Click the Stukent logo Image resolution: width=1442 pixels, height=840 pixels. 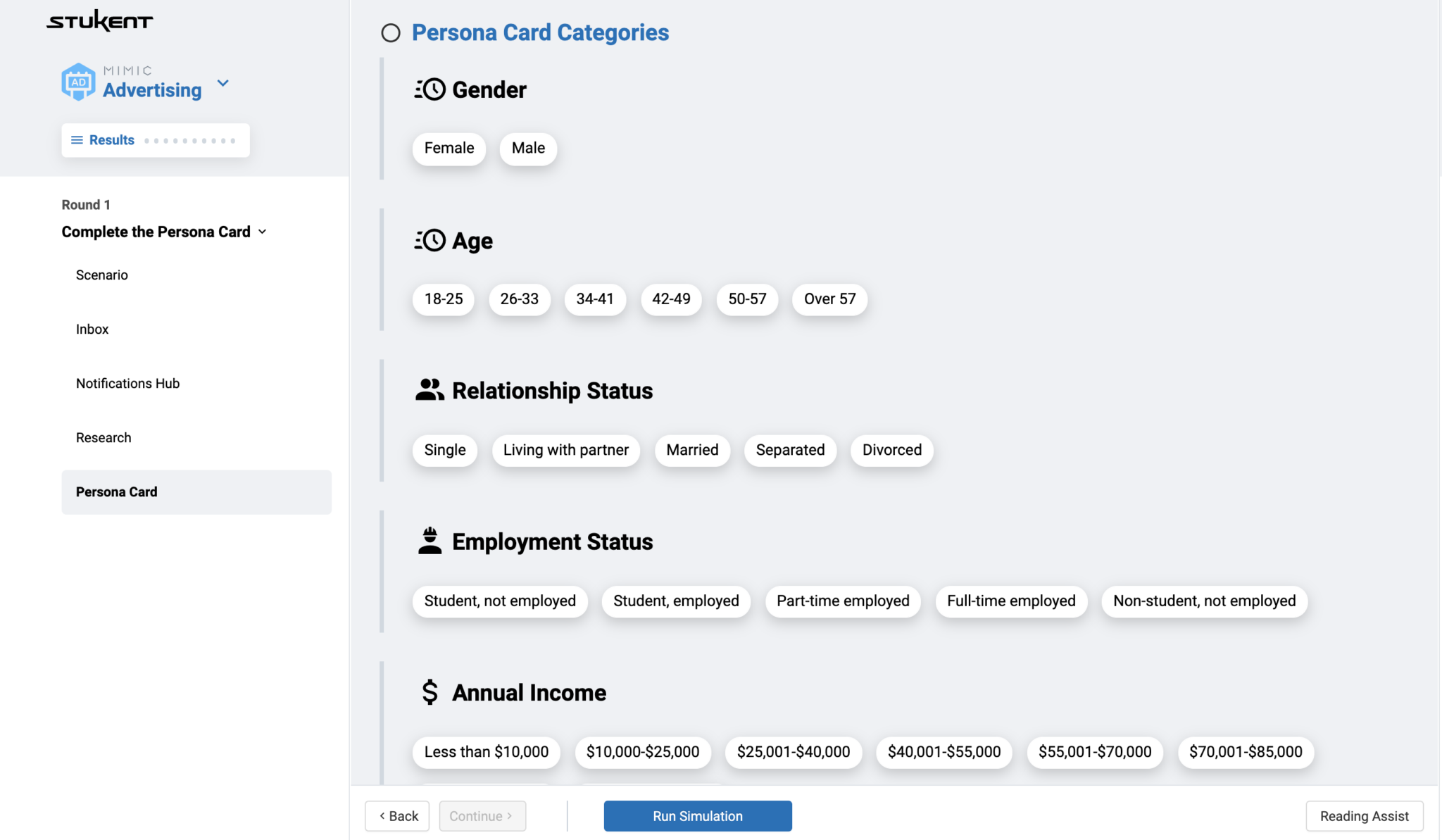[99, 21]
